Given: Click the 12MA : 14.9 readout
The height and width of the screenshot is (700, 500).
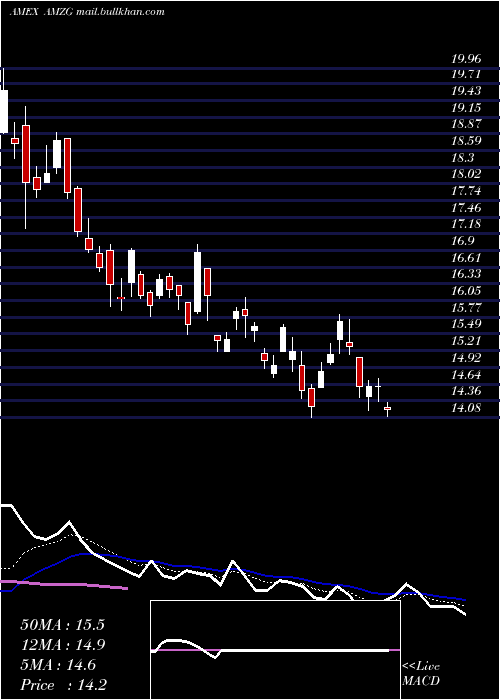Looking at the screenshot, I should click(x=63, y=645).
